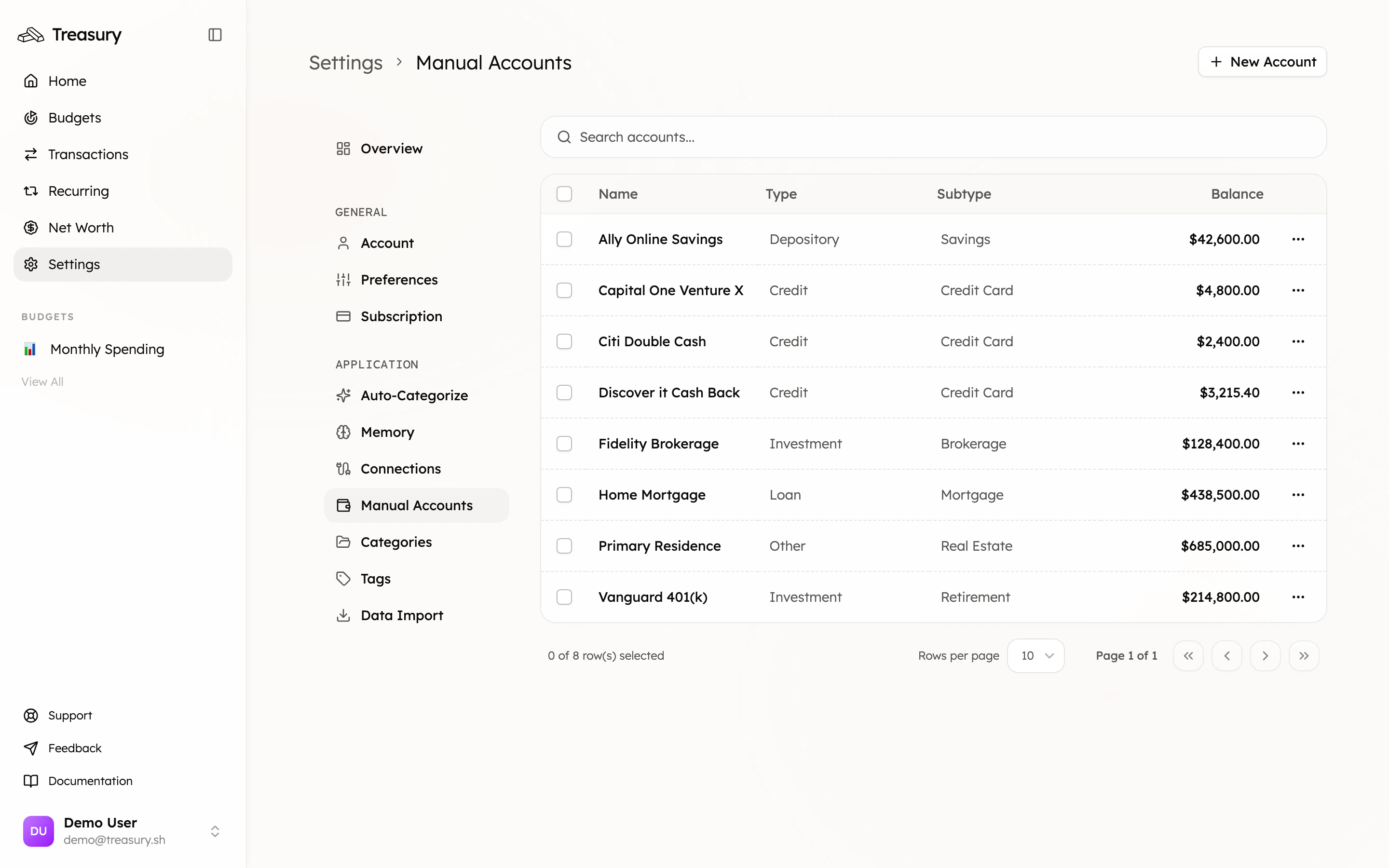Open actions menu for Vanguard 401(k)

(1298, 597)
